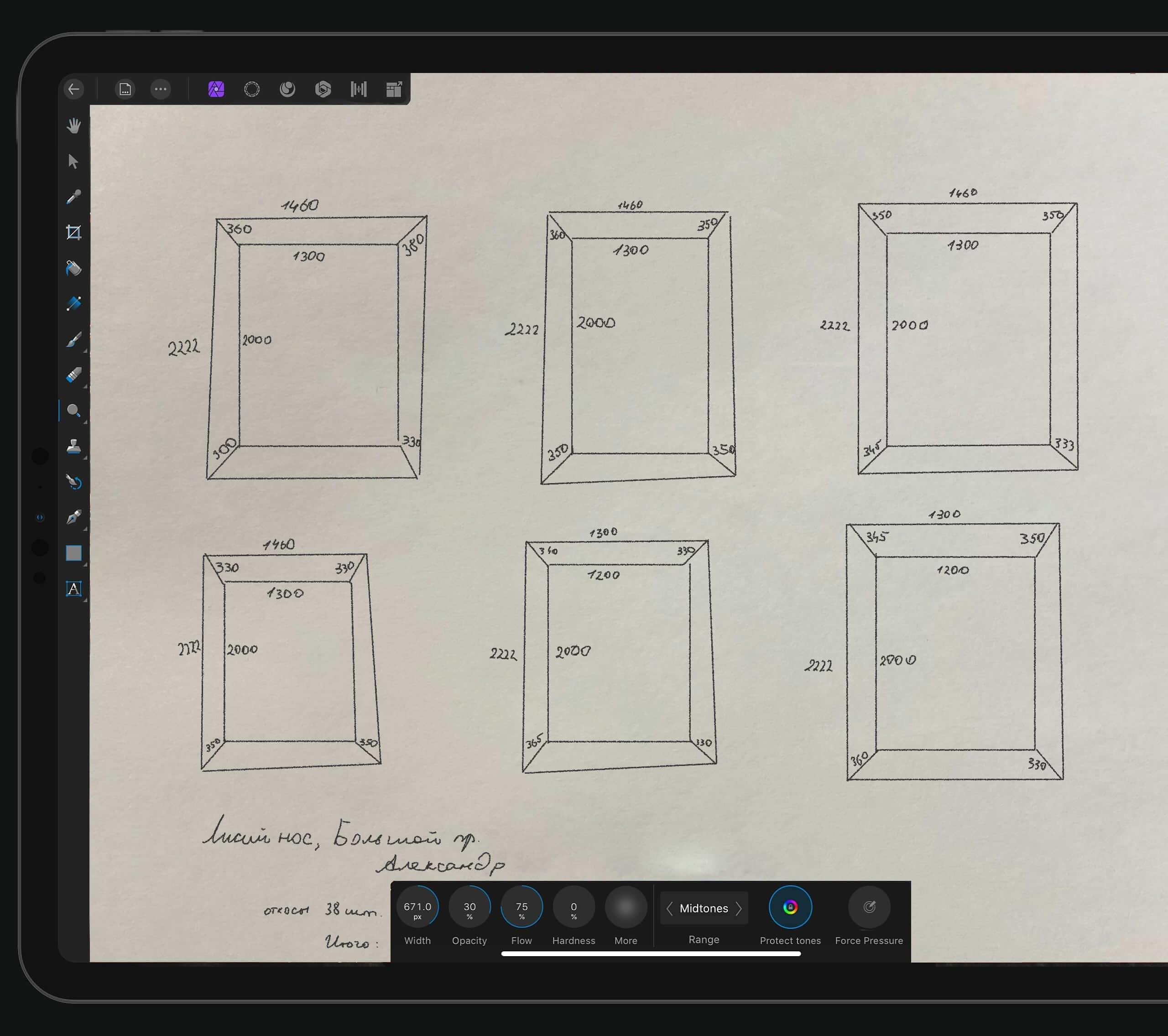Adjust the brush Width control
Image resolution: width=1168 pixels, height=1036 pixels.
(418, 907)
